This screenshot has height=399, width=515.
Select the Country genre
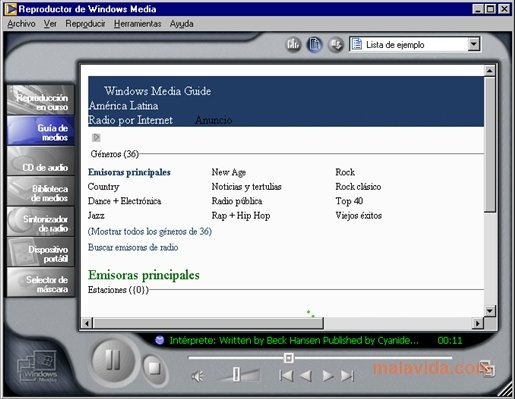tap(103, 187)
